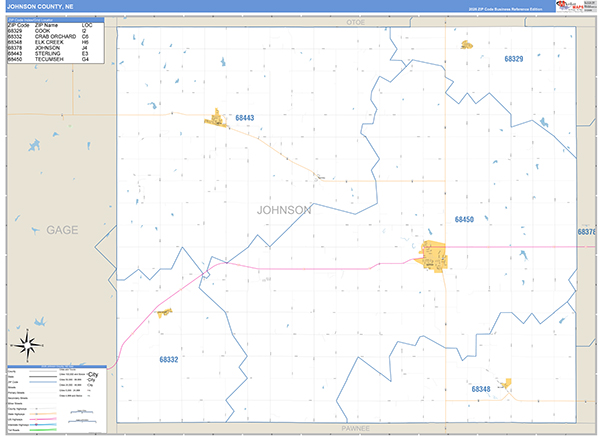Viewport: 600px width, 436px height.
Task: Click the OTOE county label
Action: (355, 23)
